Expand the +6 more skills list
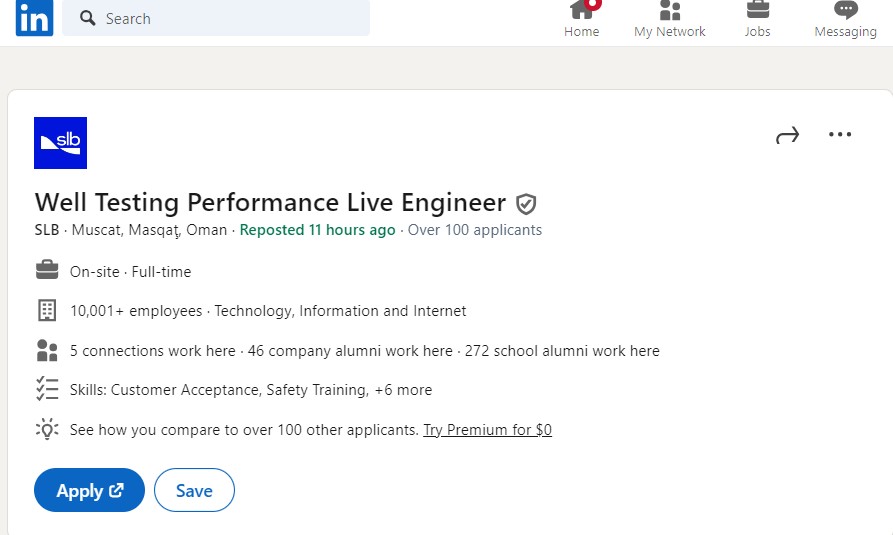The width and height of the screenshot is (893, 535). click(x=403, y=390)
